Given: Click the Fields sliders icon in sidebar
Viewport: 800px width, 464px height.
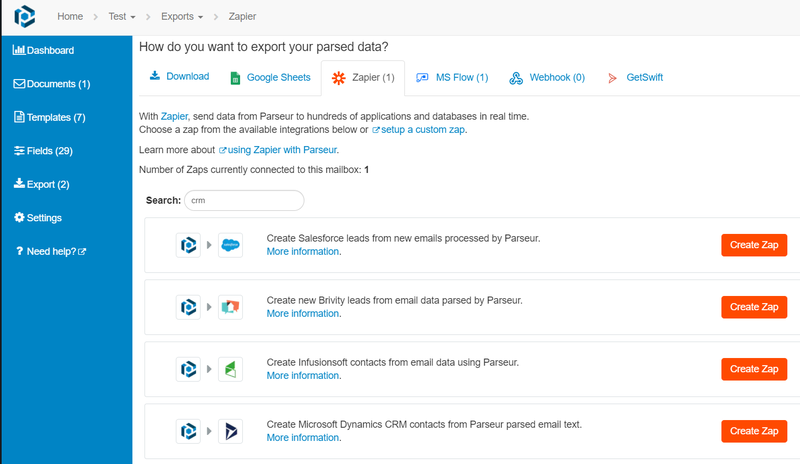Looking at the screenshot, I should click(x=19, y=151).
